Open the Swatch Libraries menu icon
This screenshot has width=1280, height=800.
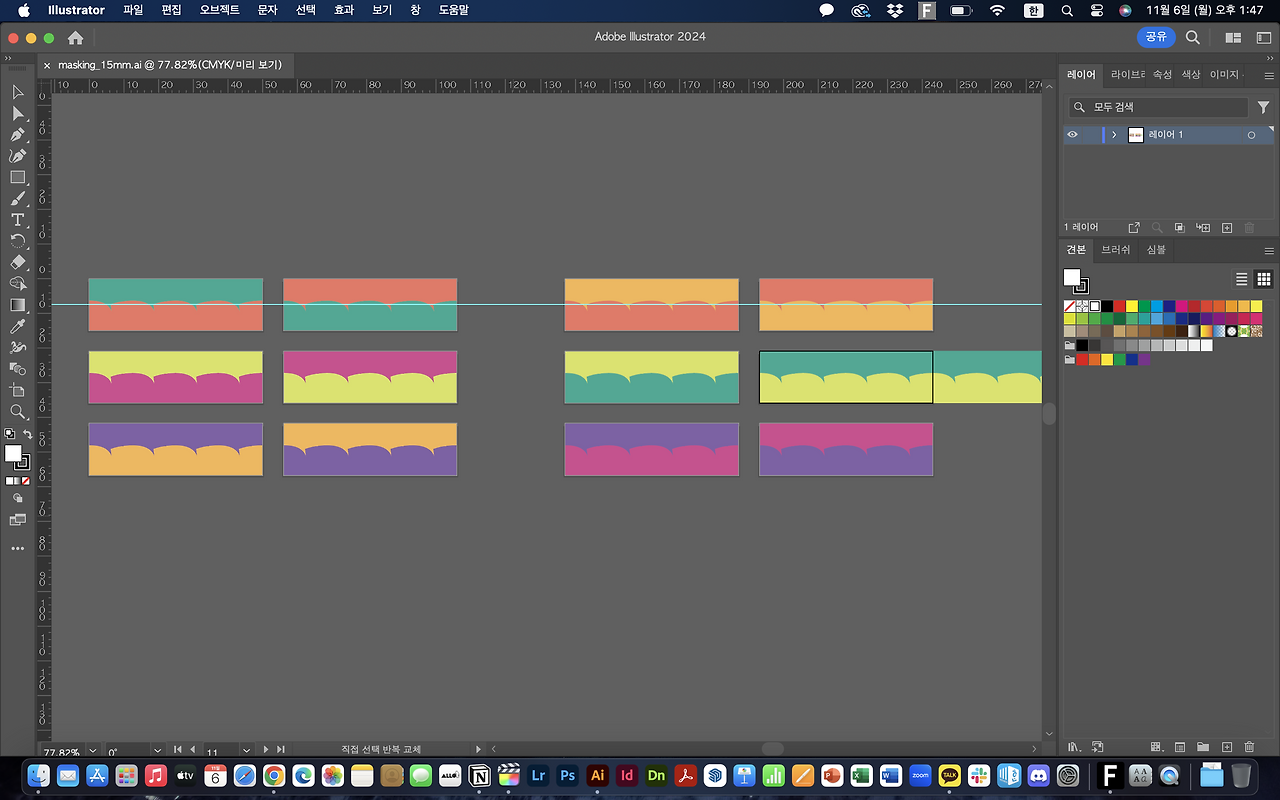pos(1074,747)
